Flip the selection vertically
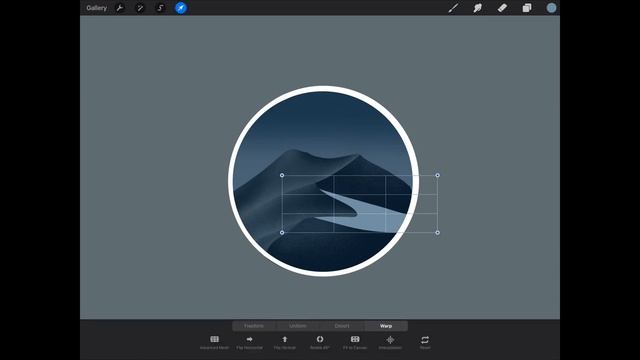640x360 pixels. click(x=284, y=342)
